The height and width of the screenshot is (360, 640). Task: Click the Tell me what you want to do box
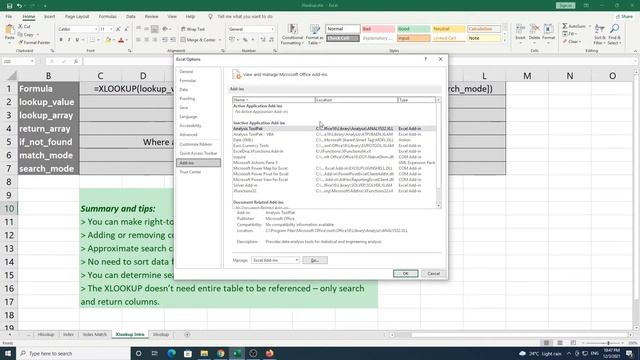pyautogui.click(x=245, y=17)
